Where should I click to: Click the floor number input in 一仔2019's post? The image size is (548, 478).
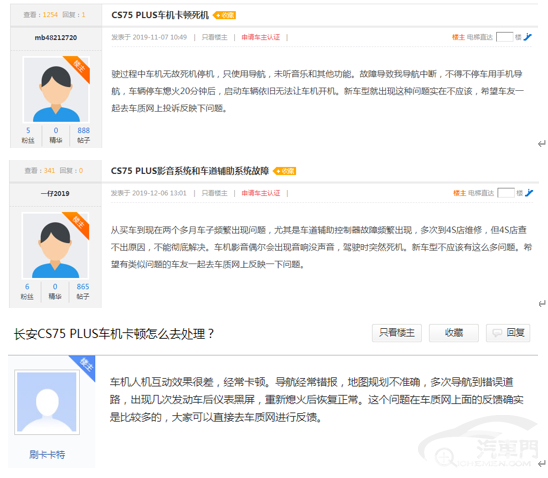506,193
